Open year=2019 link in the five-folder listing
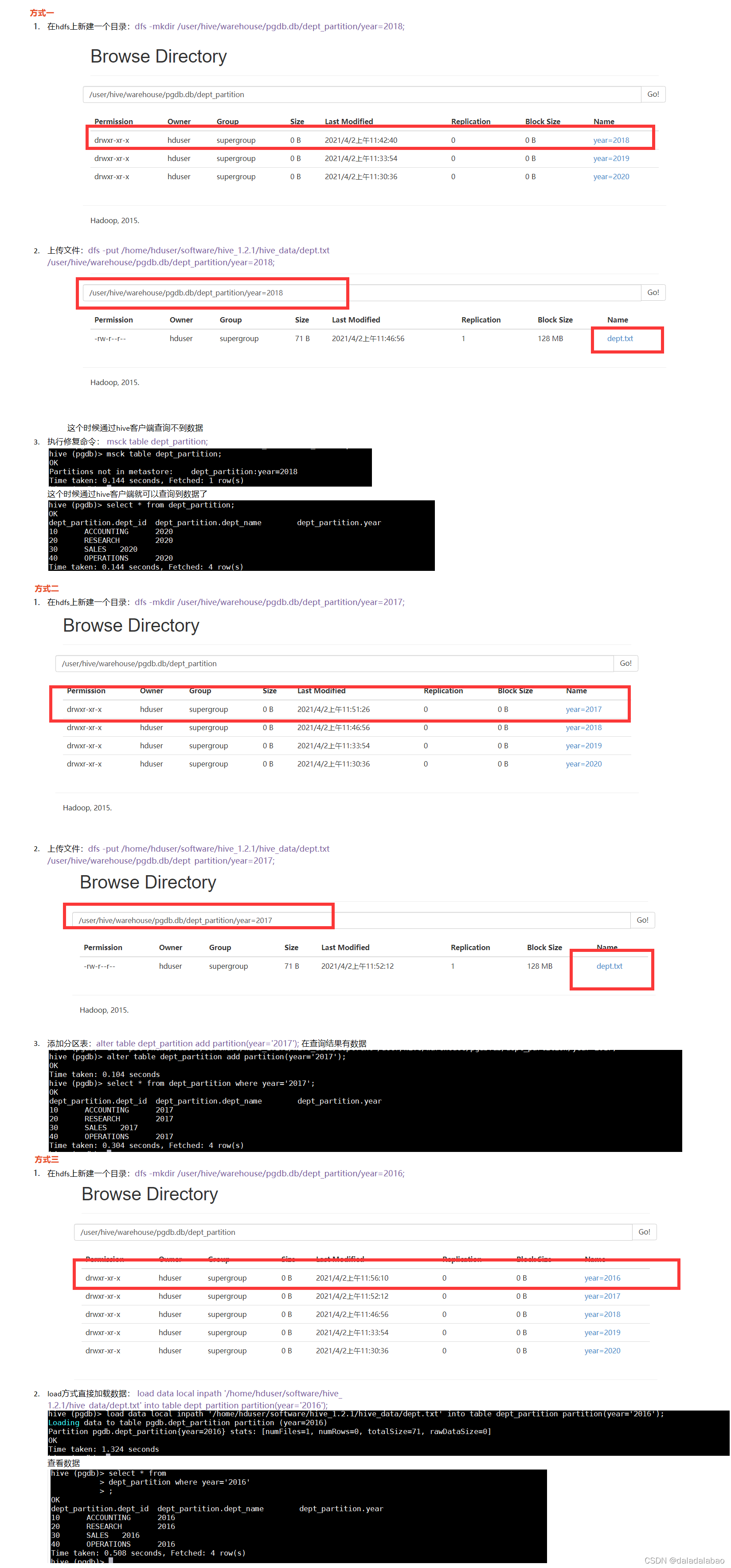This screenshot has width=731, height=1568. coord(603,1332)
